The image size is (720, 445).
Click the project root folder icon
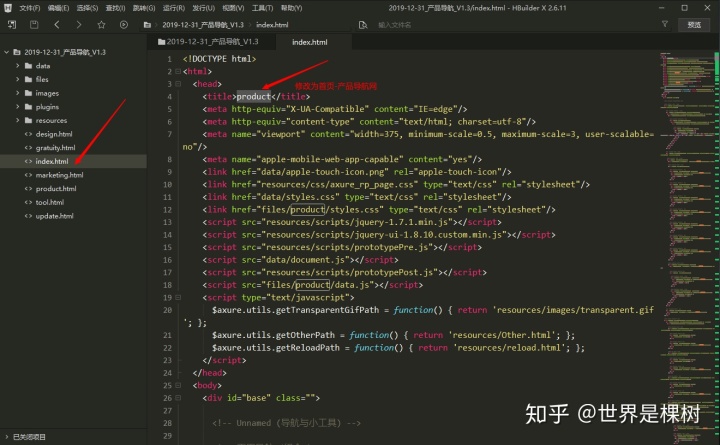17,52
